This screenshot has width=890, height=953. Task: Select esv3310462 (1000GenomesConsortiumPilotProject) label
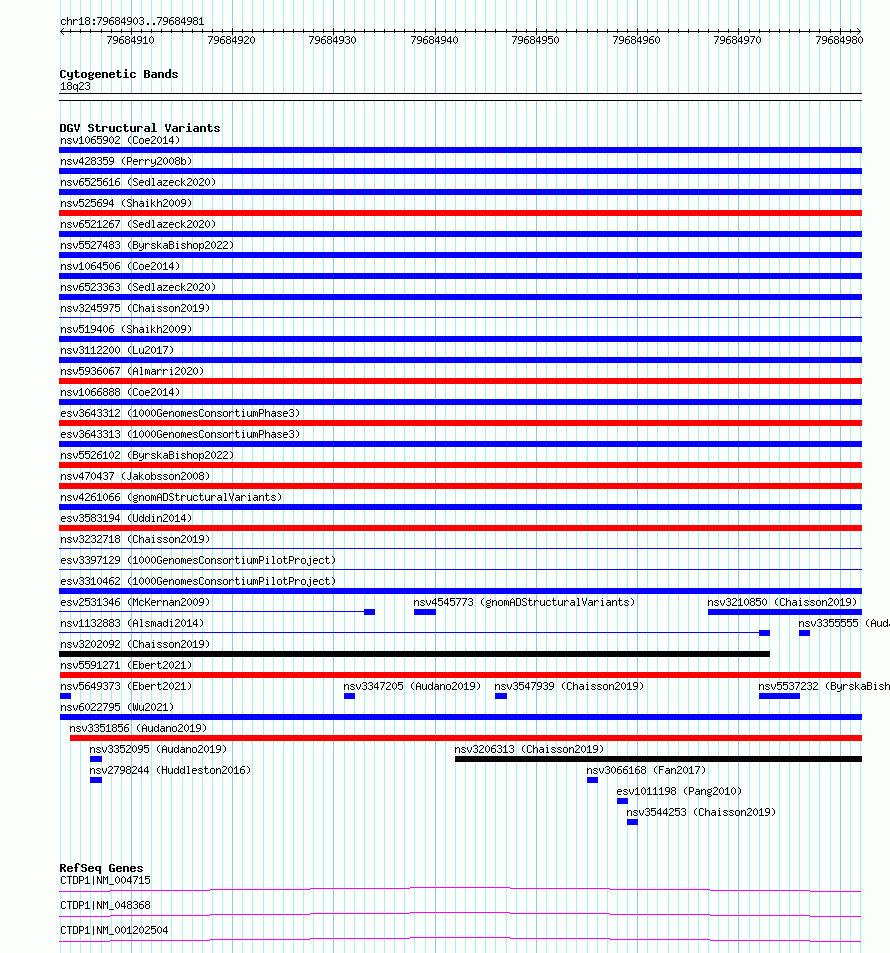click(198, 581)
